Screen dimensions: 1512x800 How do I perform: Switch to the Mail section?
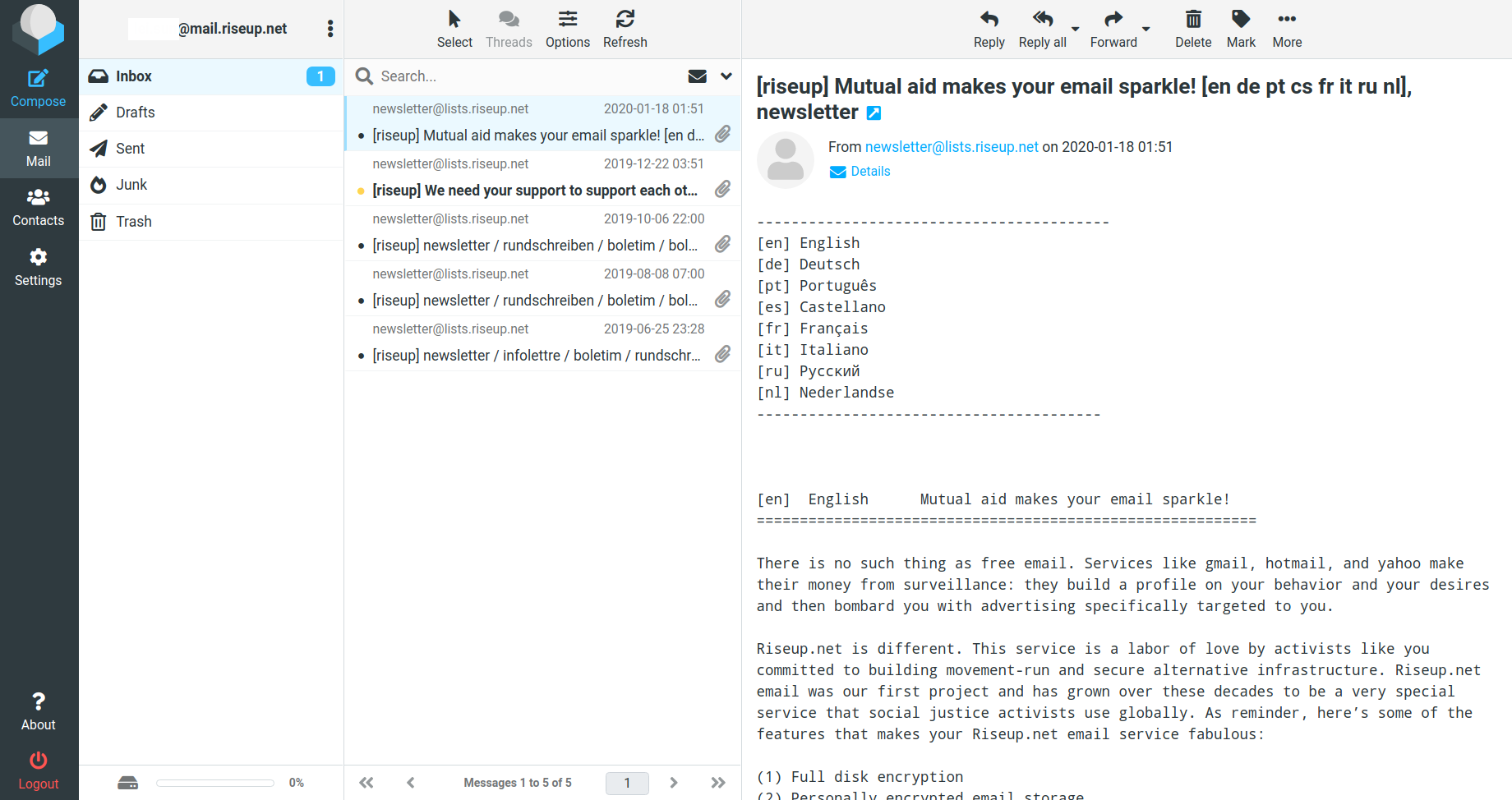tap(39, 149)
